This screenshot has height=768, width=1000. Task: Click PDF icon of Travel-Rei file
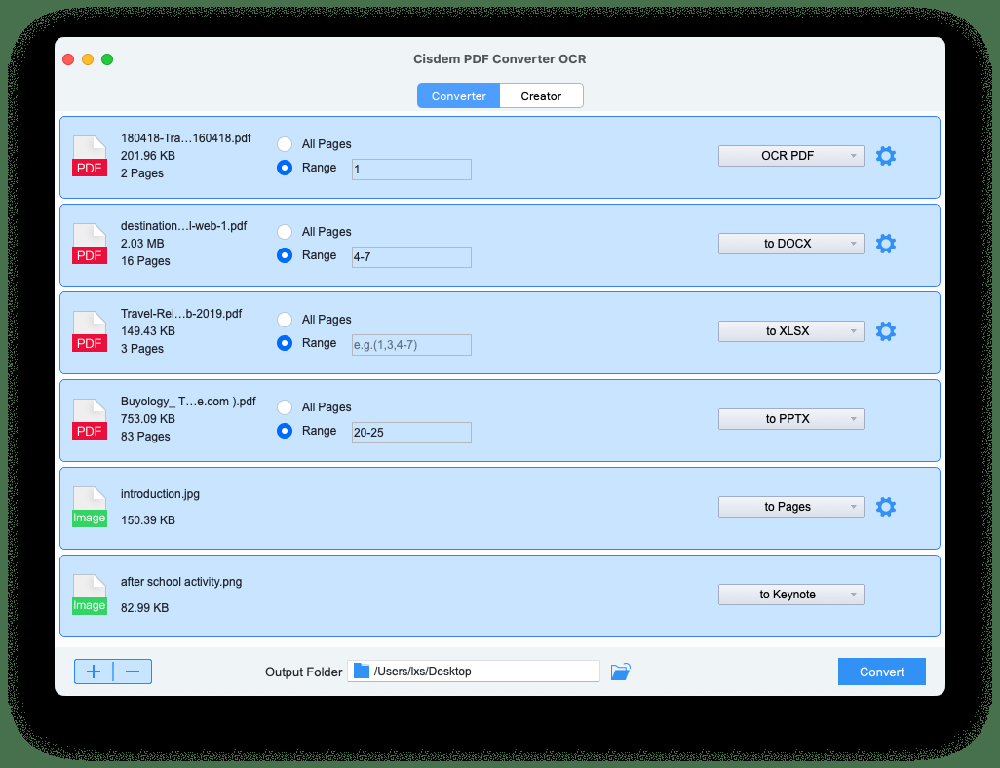point(89,332)
